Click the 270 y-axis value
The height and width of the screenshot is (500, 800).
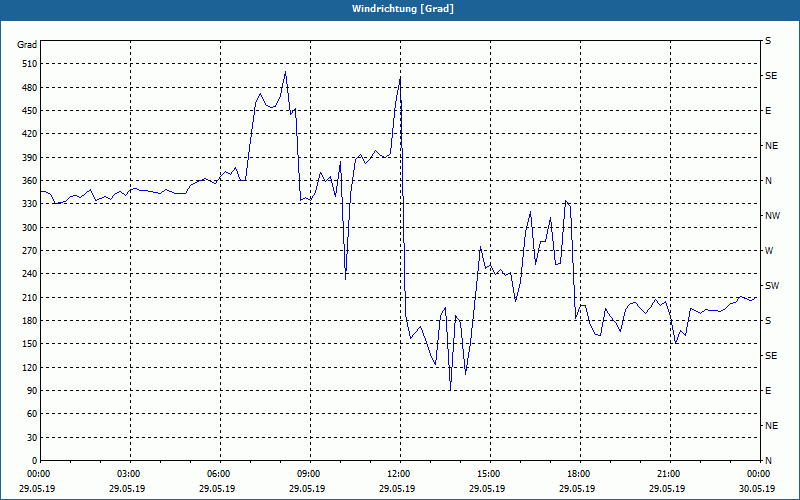pyautogui.click(x=30, y=251)
